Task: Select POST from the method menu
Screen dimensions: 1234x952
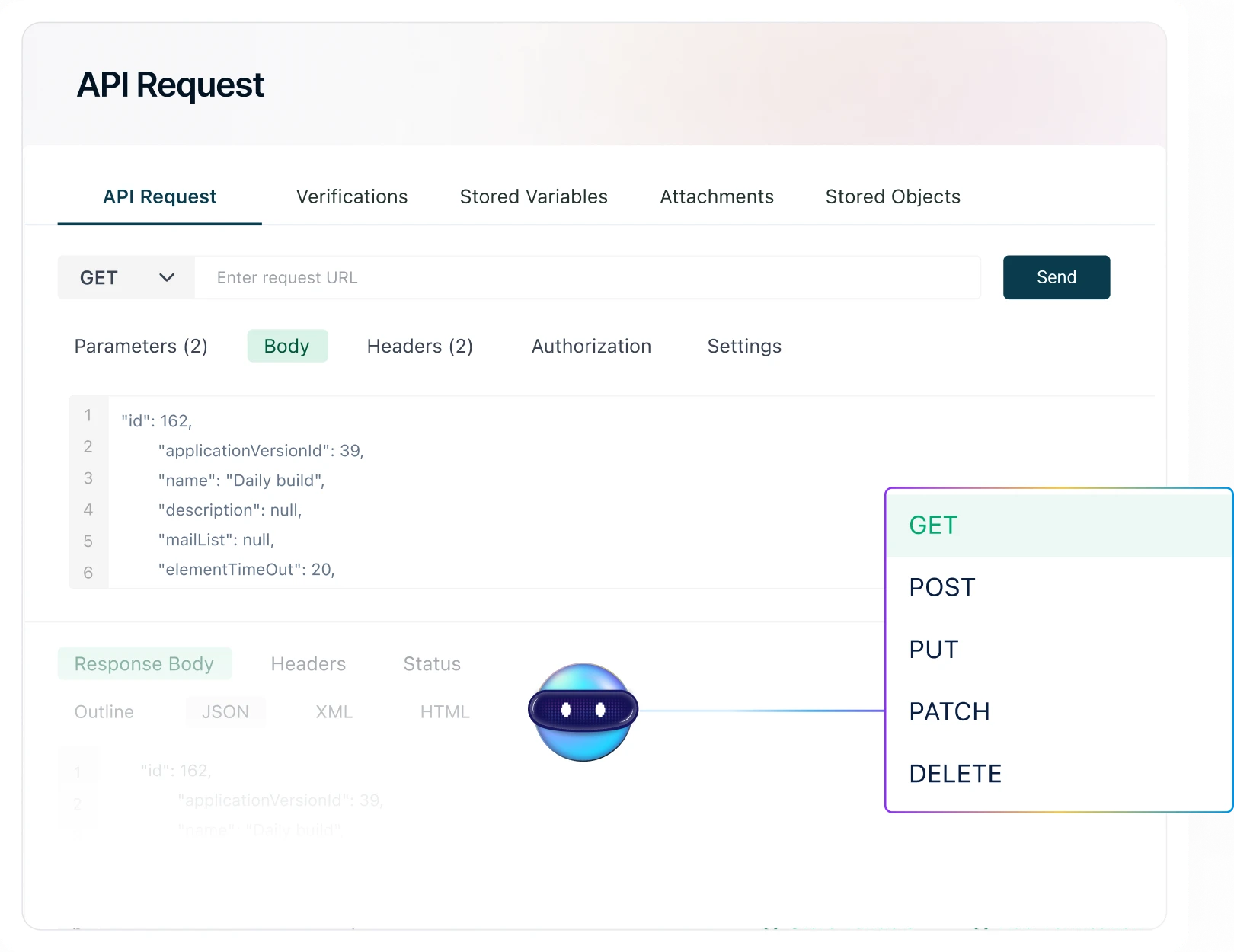Action: coord(941,586)
